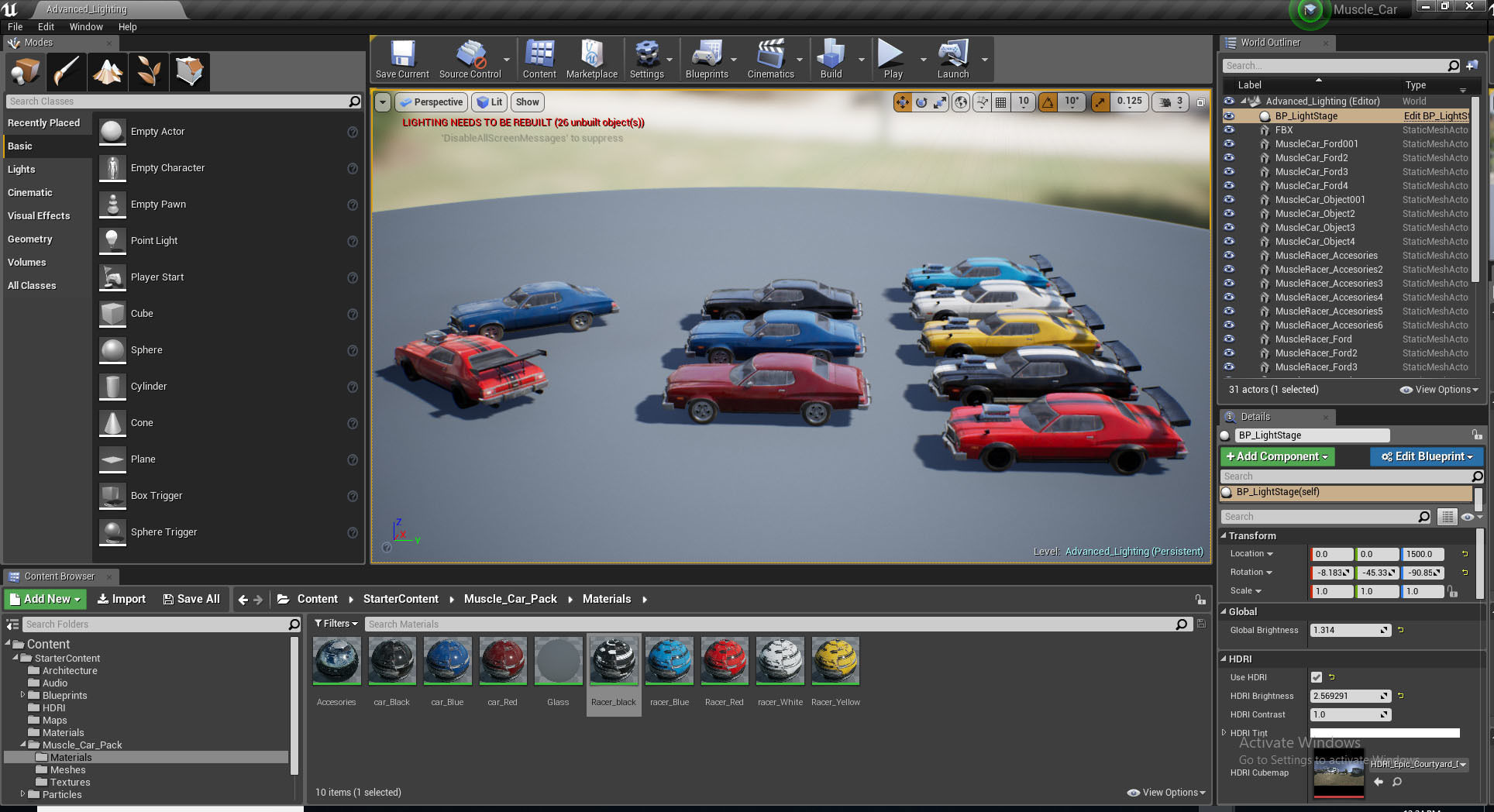
Task: Open the Cinematics toolbar icon
Action: (770, 60)
